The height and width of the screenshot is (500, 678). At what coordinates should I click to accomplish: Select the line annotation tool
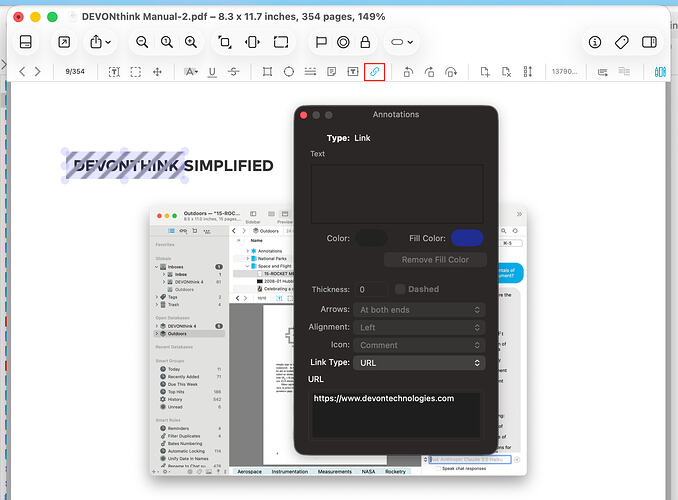pos(310,72)
